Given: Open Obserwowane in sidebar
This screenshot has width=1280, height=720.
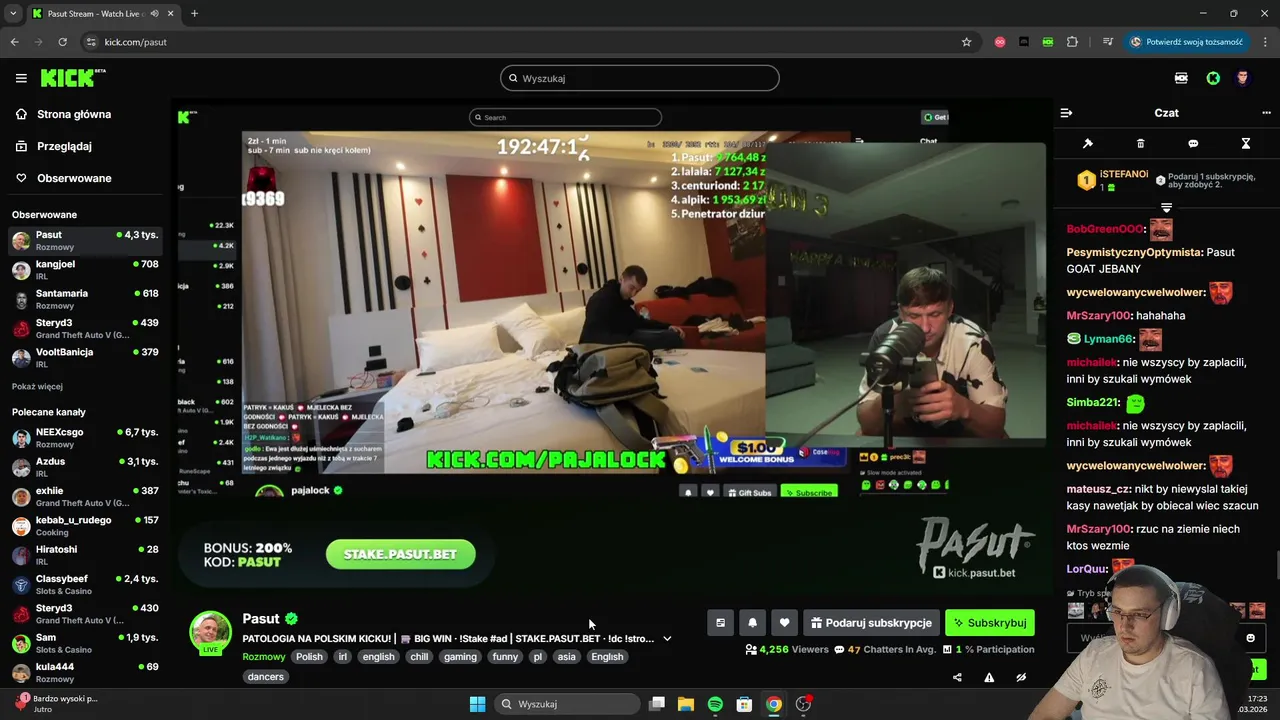Looking at the screenshot, I should coord(63,178).
